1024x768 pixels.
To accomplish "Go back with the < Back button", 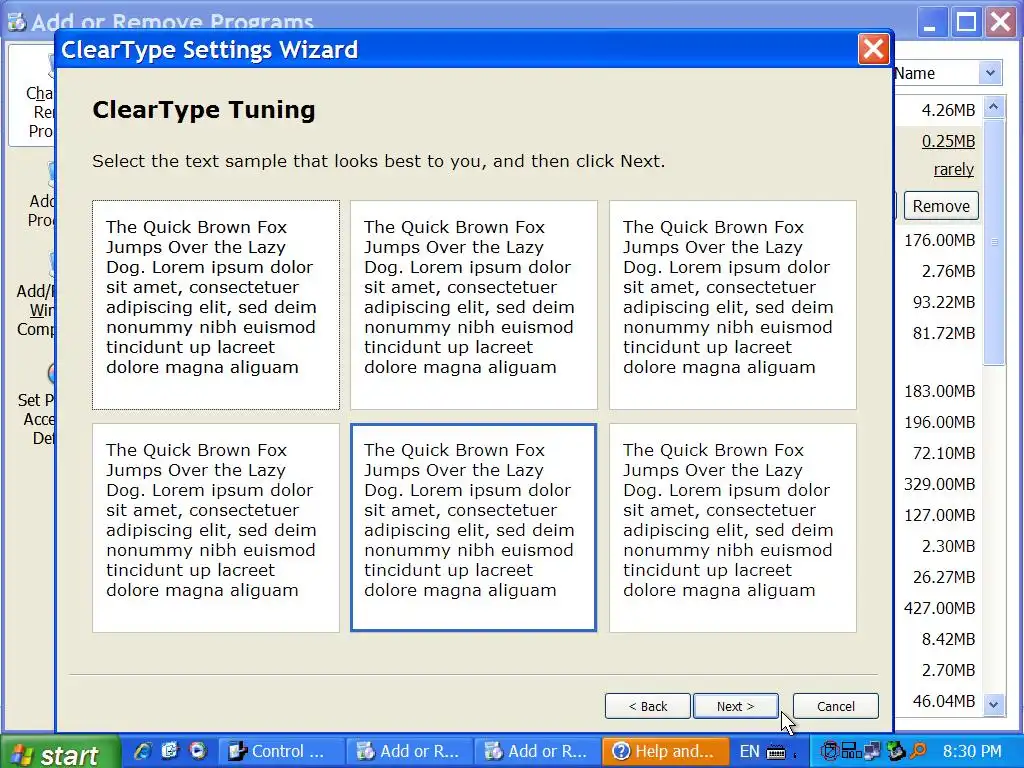I will click(x=647, y=706).
